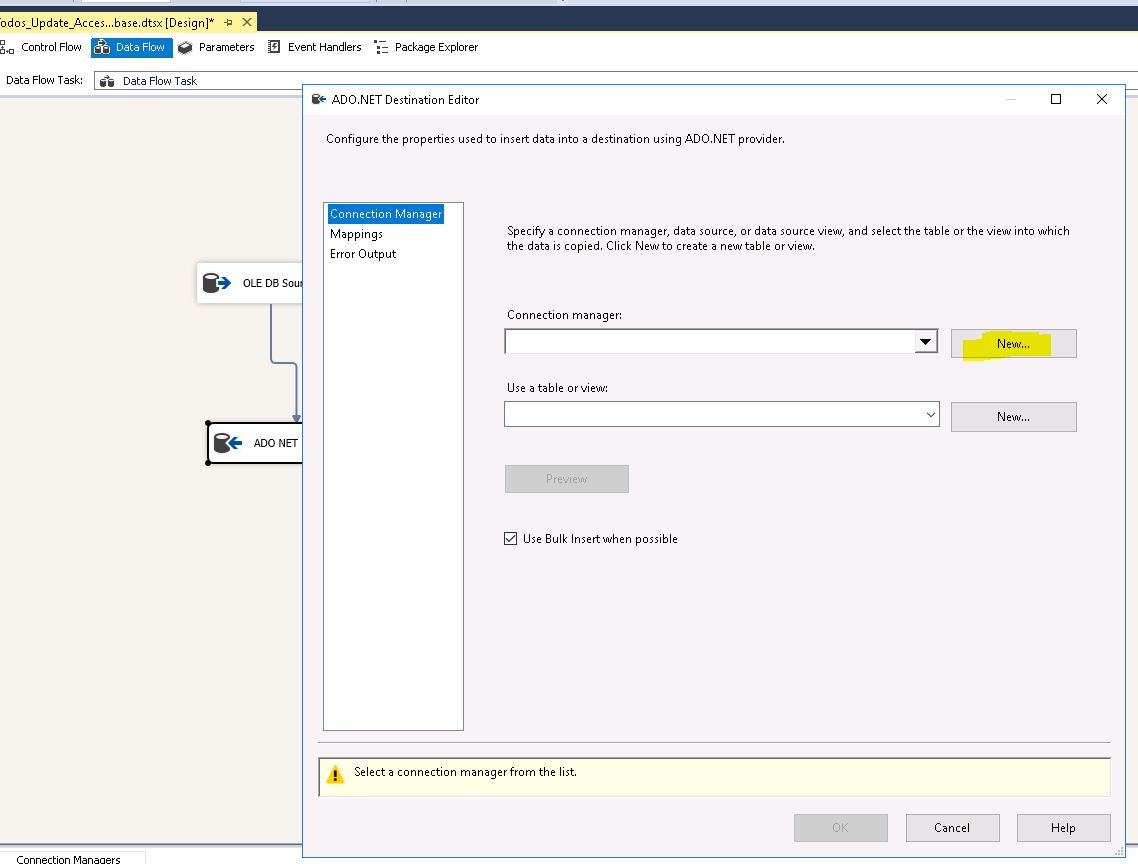
Task: Open the Connection manager dropdown arrow
Action: pyautogui.click(x=926, y=342)
